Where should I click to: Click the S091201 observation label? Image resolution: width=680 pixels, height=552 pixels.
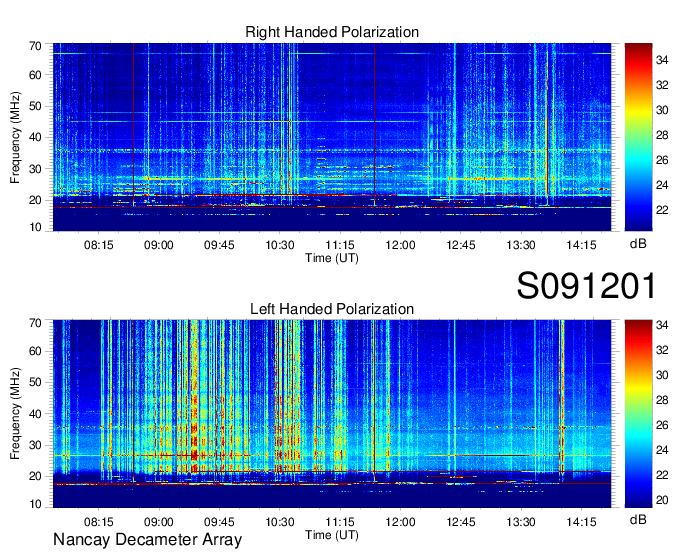tap(586, 286)
